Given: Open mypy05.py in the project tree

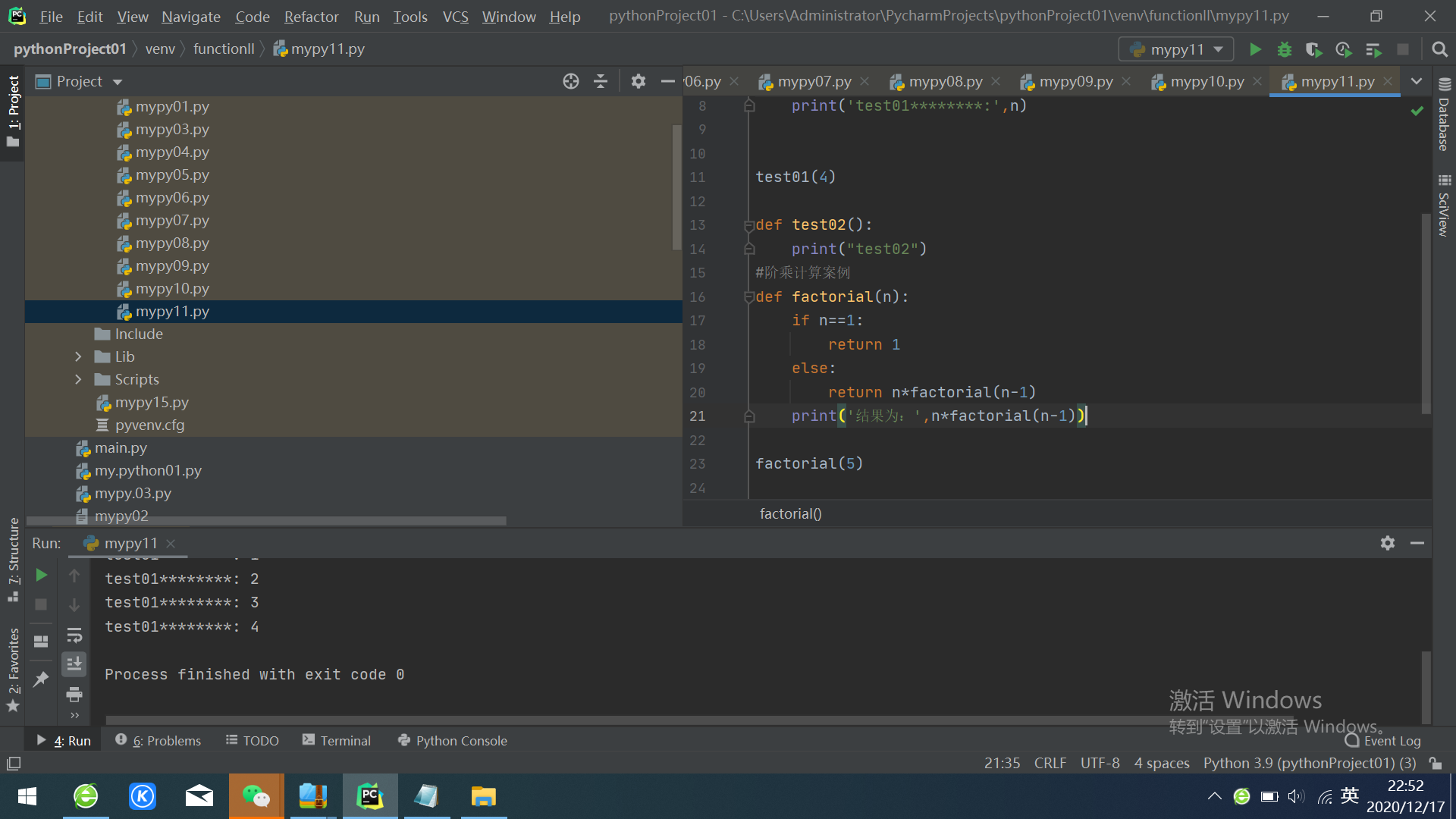Looking at the screenshot, I should pos(172,174).
